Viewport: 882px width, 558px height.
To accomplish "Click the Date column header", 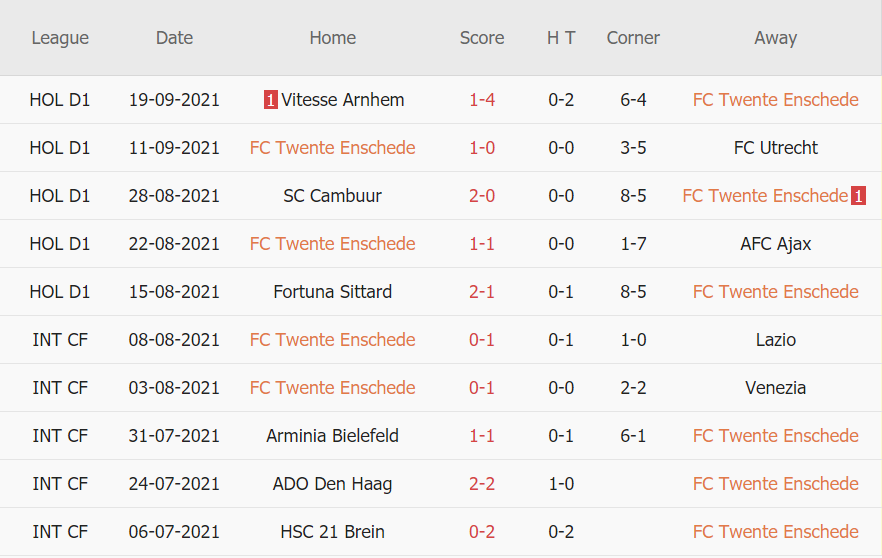I will [x=174, y=38].
